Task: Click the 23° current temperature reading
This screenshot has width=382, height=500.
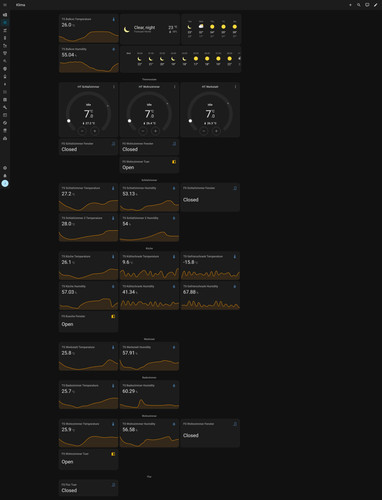Action: pyautogui.click(x=172, y=28)
